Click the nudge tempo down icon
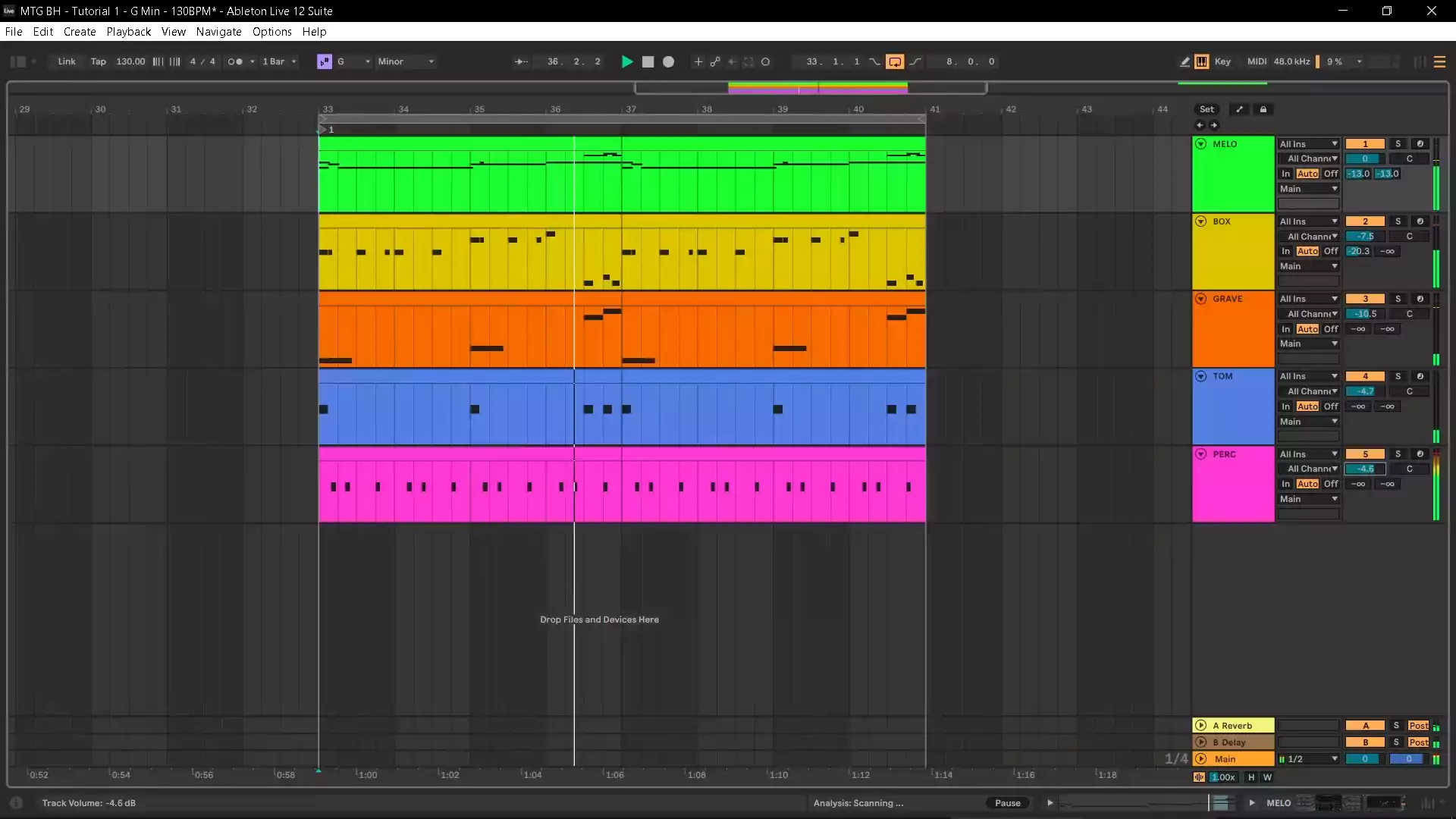This screenshot has width=1456, height=819. pyautogui.click(x=158, y=61)
